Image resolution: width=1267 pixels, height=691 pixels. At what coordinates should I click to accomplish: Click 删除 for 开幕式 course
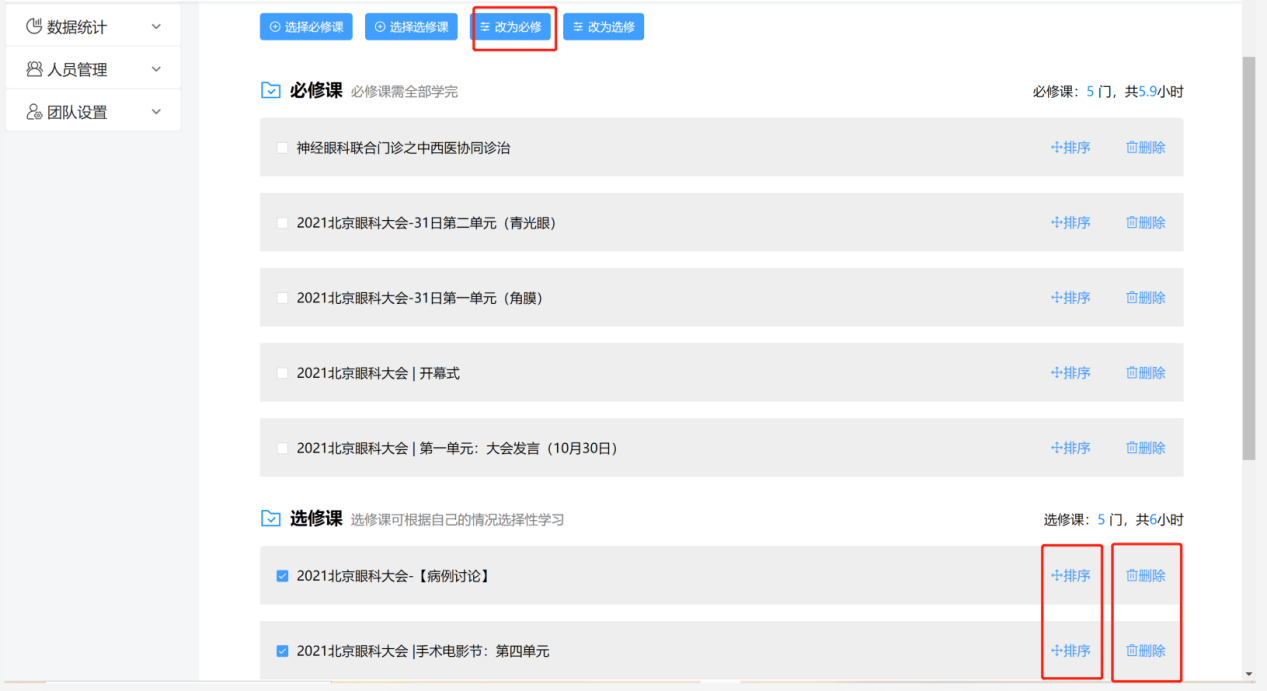point(1146,373)
